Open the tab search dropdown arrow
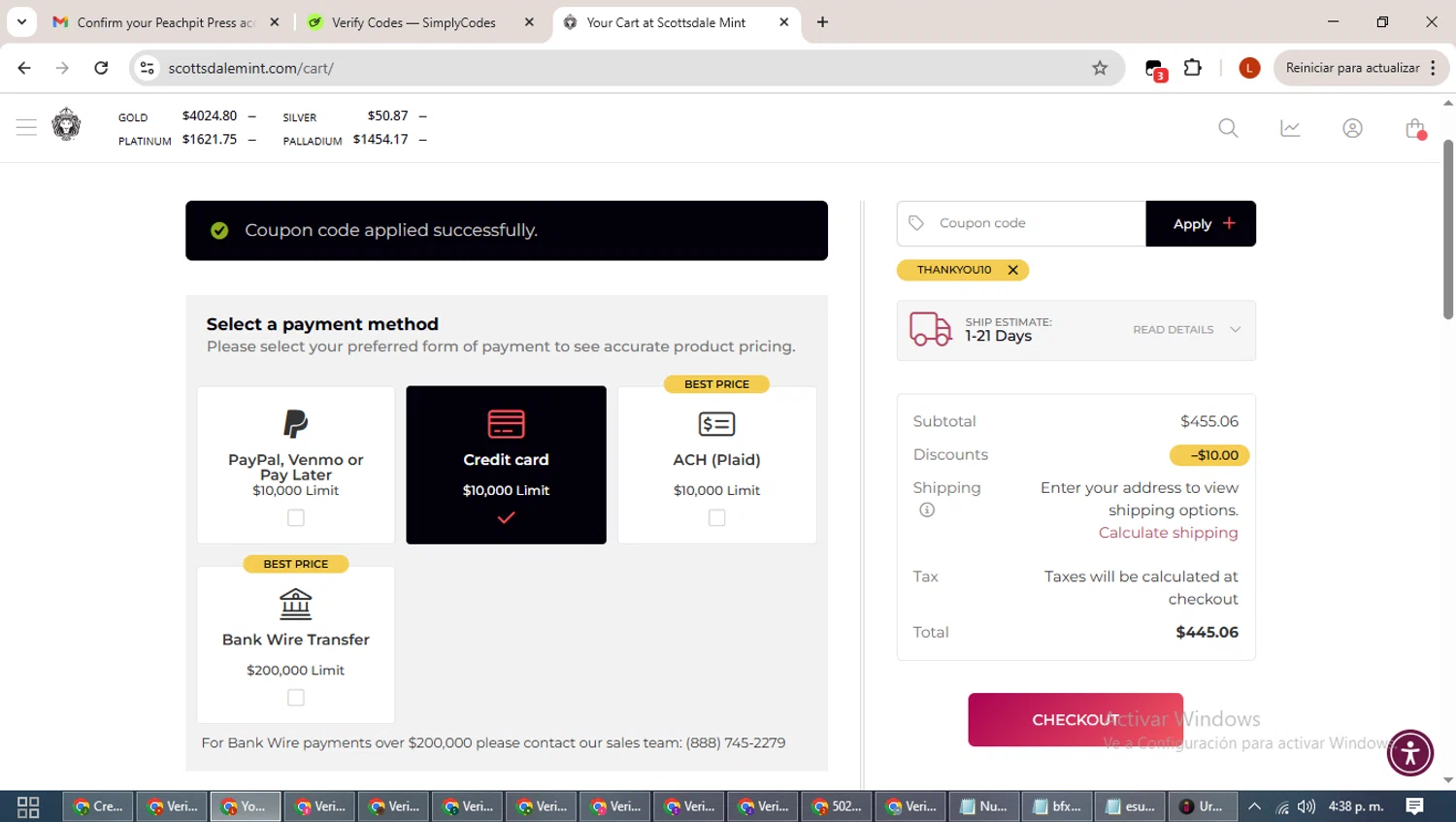 [x=21, y=21]
